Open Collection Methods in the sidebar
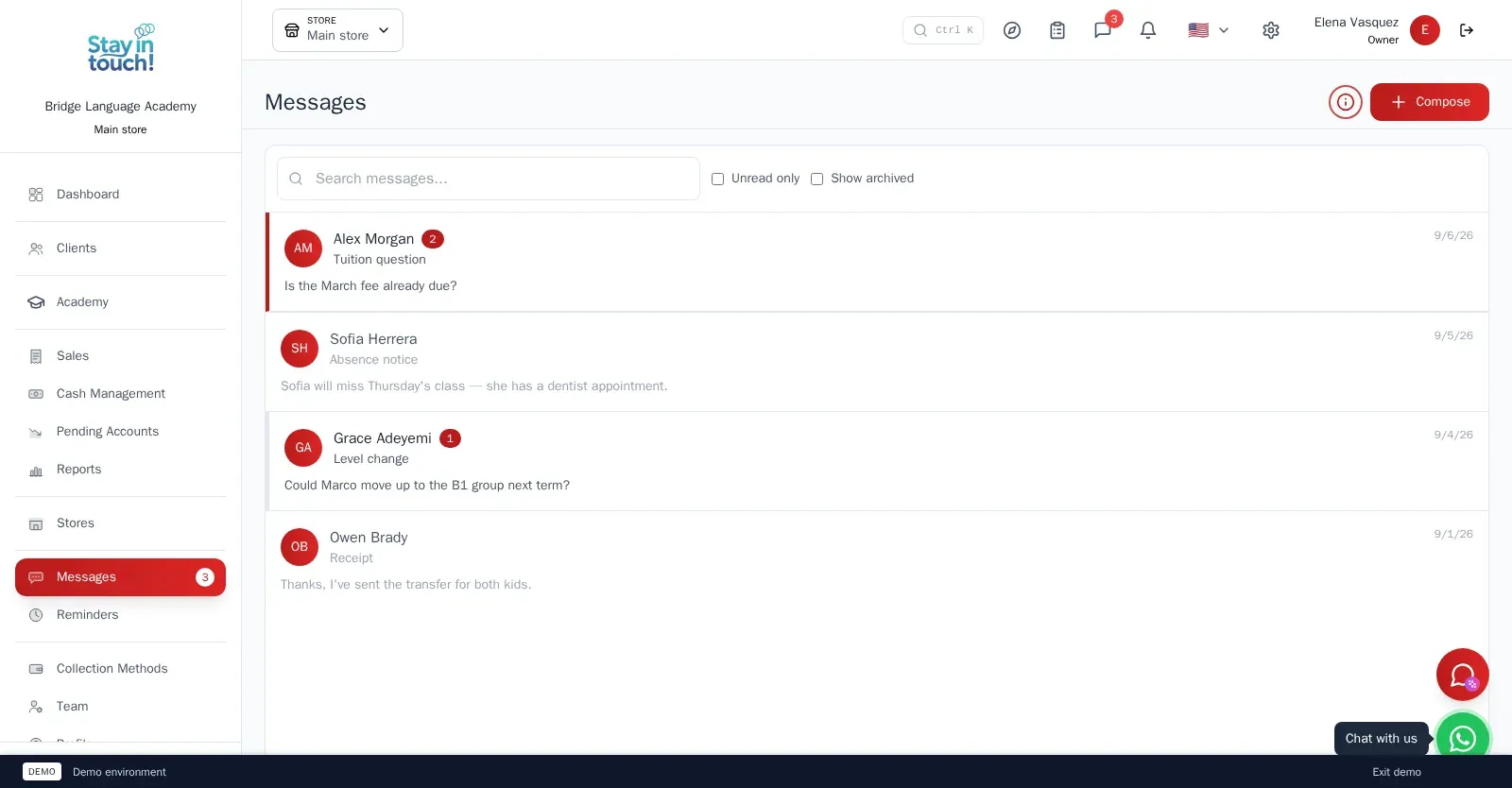 click(x=121, y=669)
